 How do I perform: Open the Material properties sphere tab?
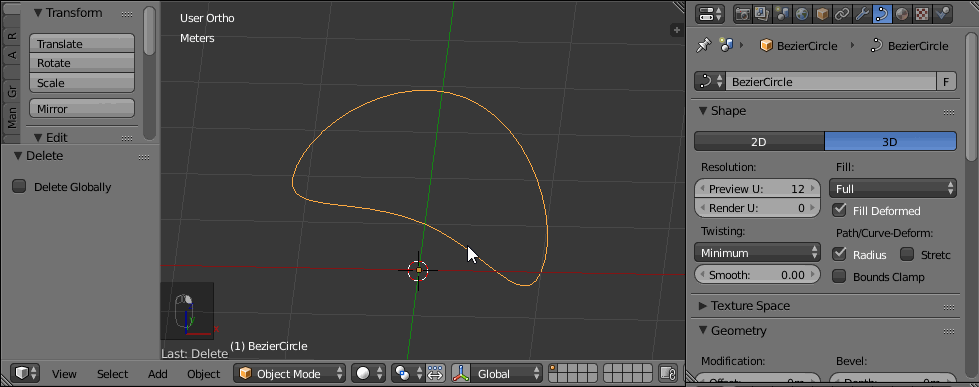[x=902, y=14]
